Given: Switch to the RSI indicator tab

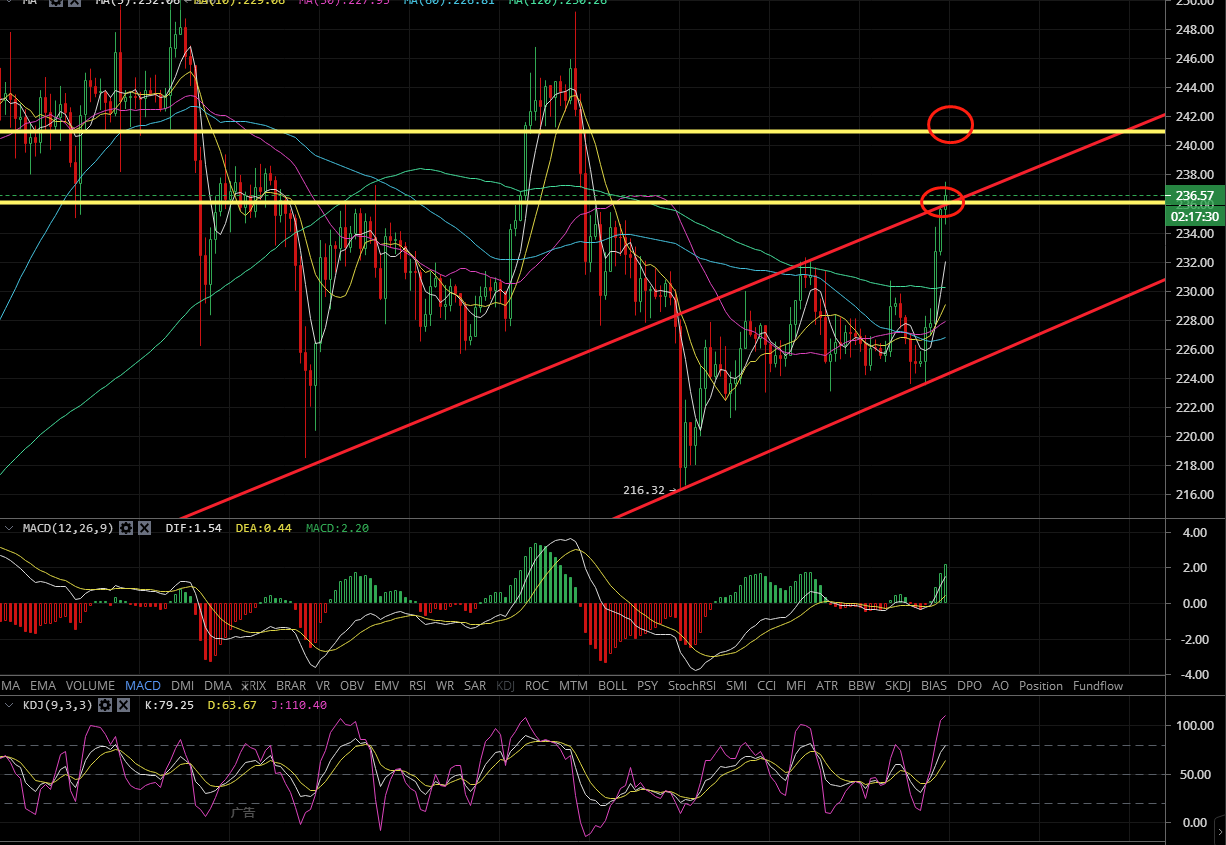Looking at the screenshot, I should click(x=417, y=686).
